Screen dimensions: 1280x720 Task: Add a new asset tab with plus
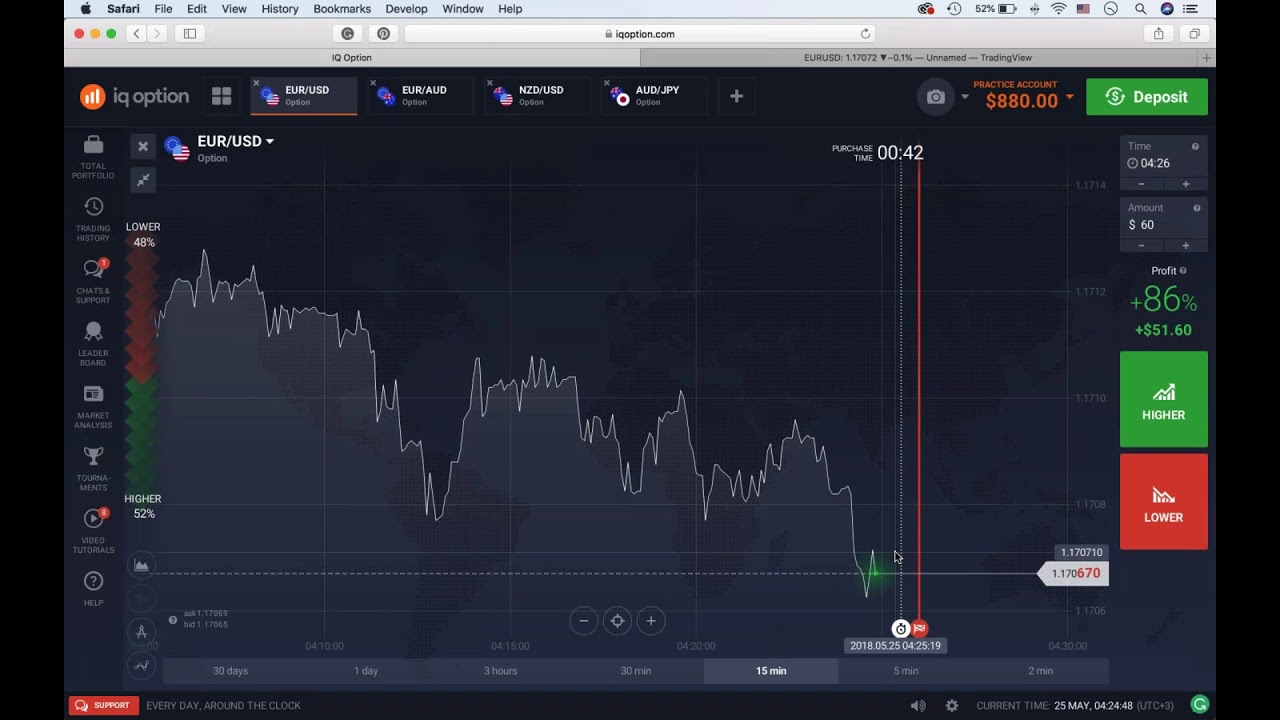click(x=736, y=96)
